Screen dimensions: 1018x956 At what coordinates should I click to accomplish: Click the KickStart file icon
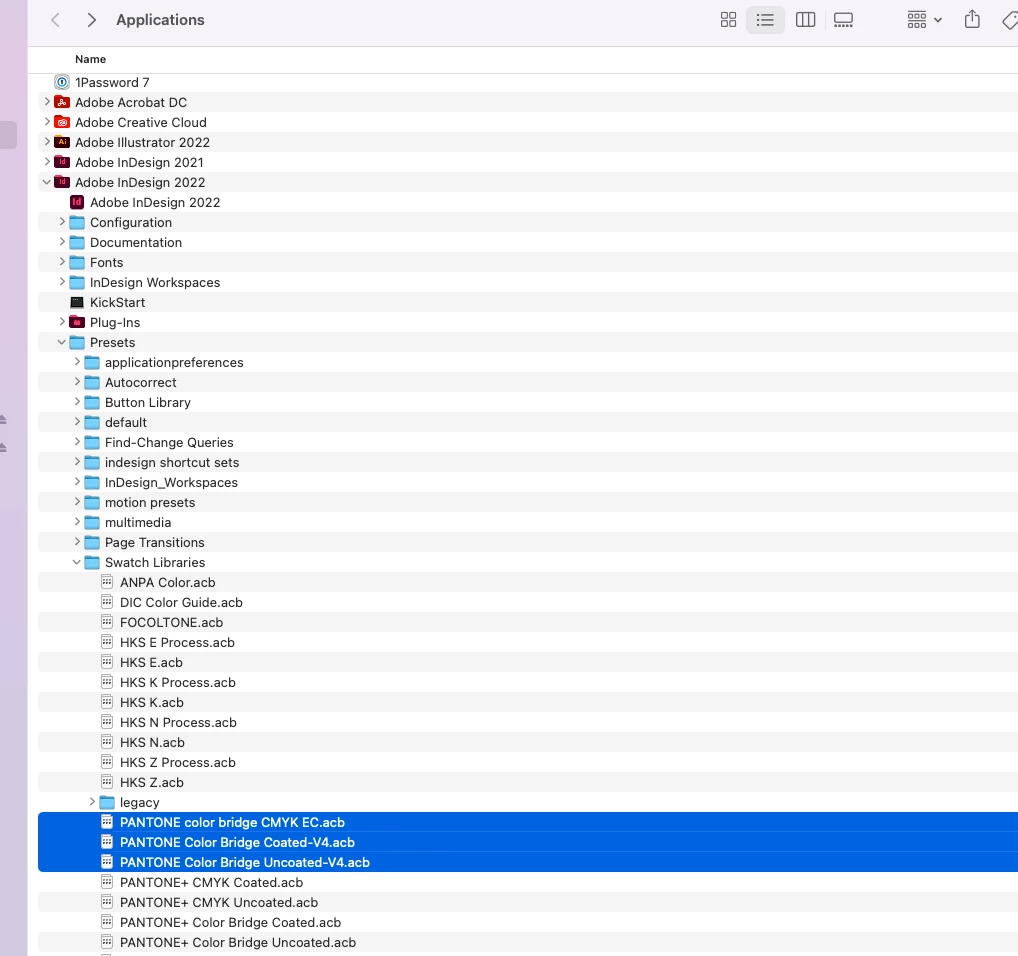pyautogui.click(x=77, y=302)
